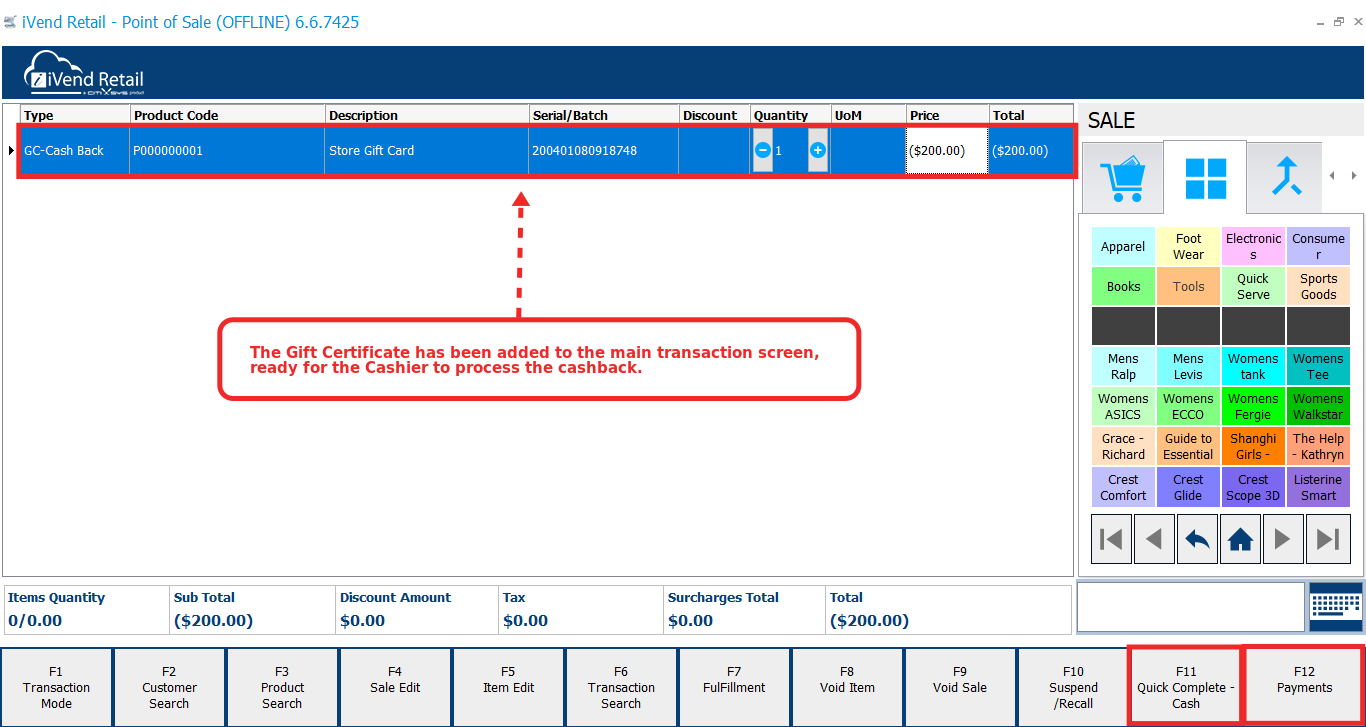Open the shopping cart tab
1366x727 pixels.
click(1122, 178)
